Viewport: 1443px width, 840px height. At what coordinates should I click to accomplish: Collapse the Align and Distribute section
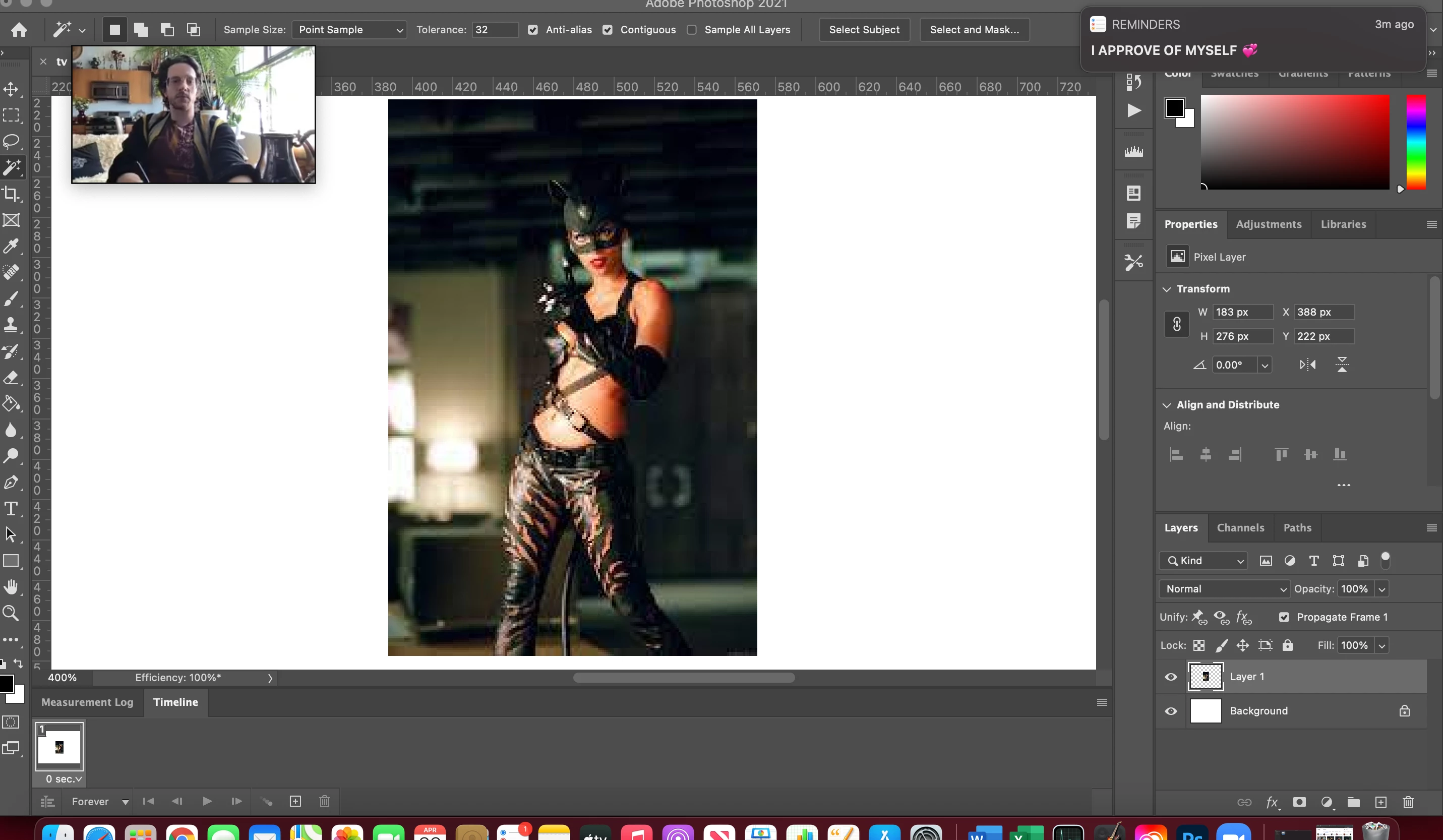click(1166, 405)
